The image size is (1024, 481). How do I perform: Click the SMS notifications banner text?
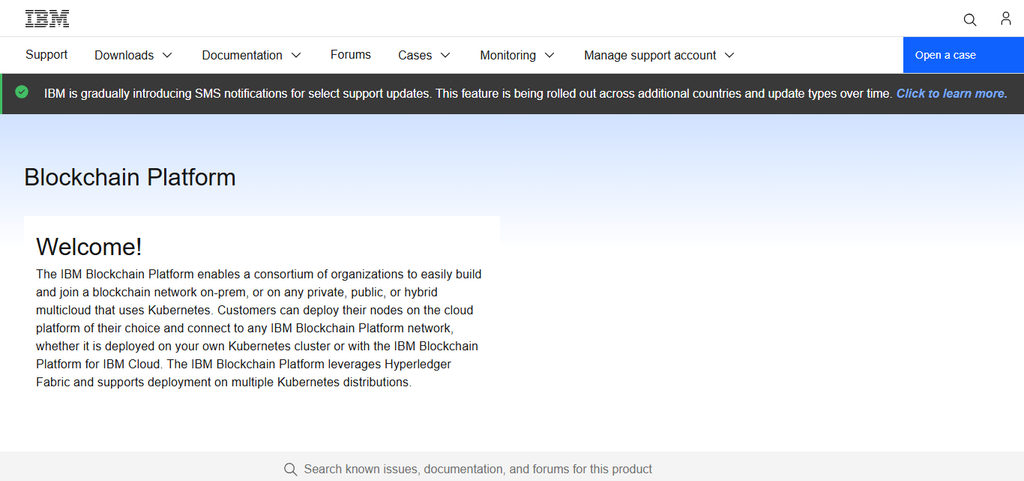pos(468,93)
